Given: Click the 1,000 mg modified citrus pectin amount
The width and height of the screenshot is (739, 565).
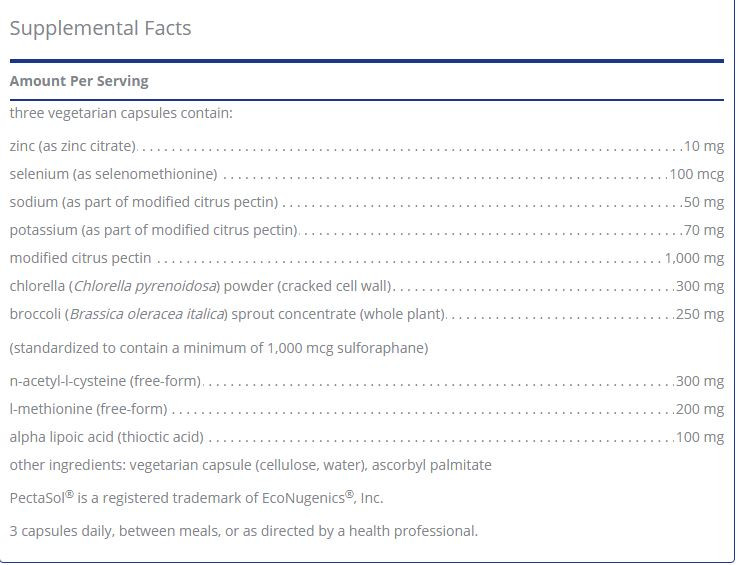Looking at the screenshot, I should click(x=694, y=258).
